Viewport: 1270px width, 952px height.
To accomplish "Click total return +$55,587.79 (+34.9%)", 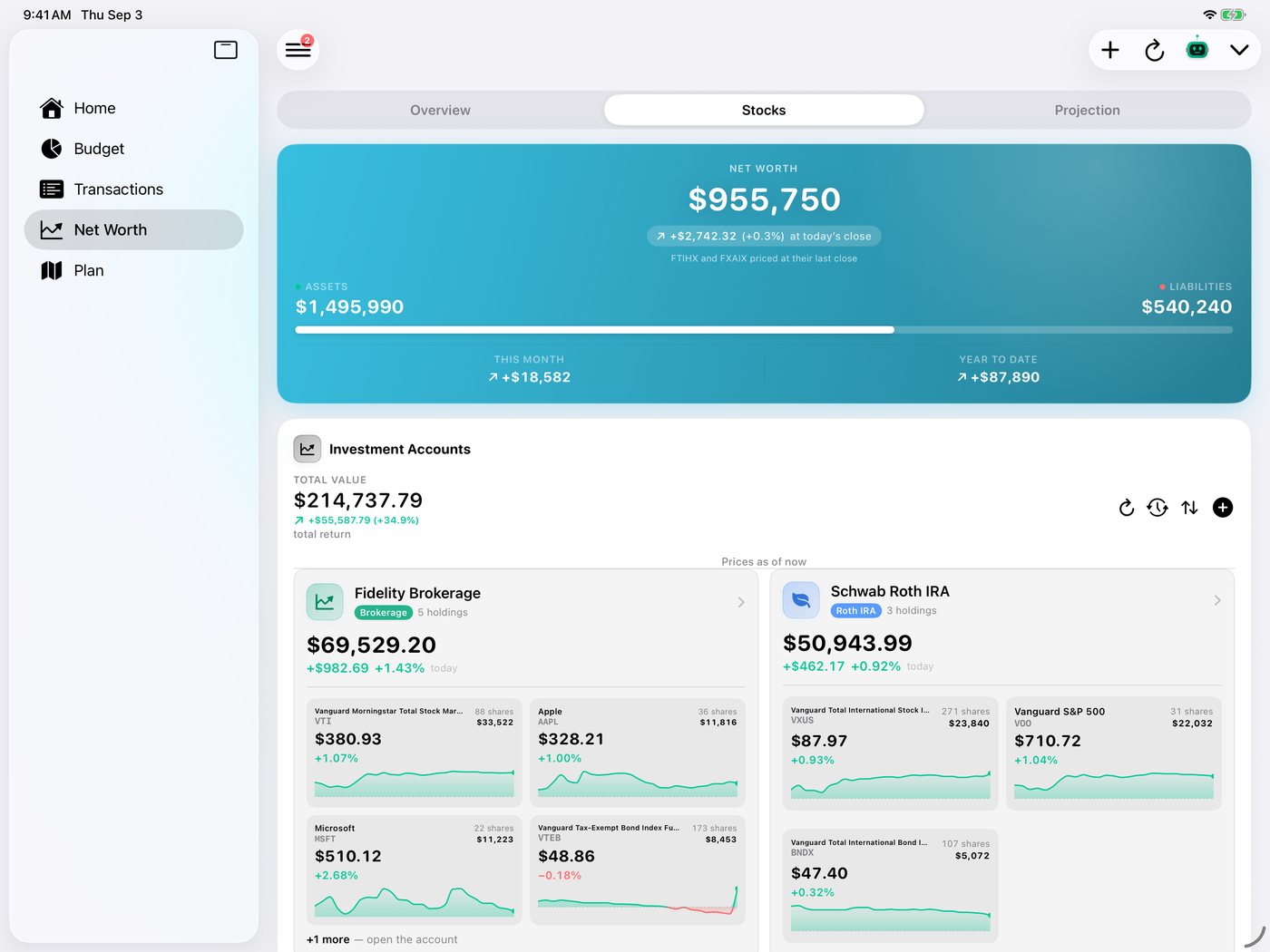I will pos(357,520).
